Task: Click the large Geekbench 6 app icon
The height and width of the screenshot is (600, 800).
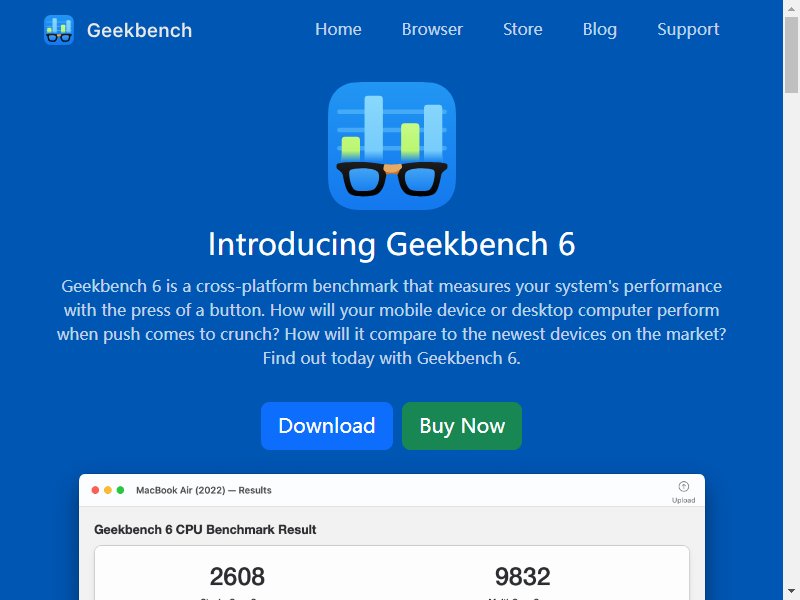Action: click(392, 146)
